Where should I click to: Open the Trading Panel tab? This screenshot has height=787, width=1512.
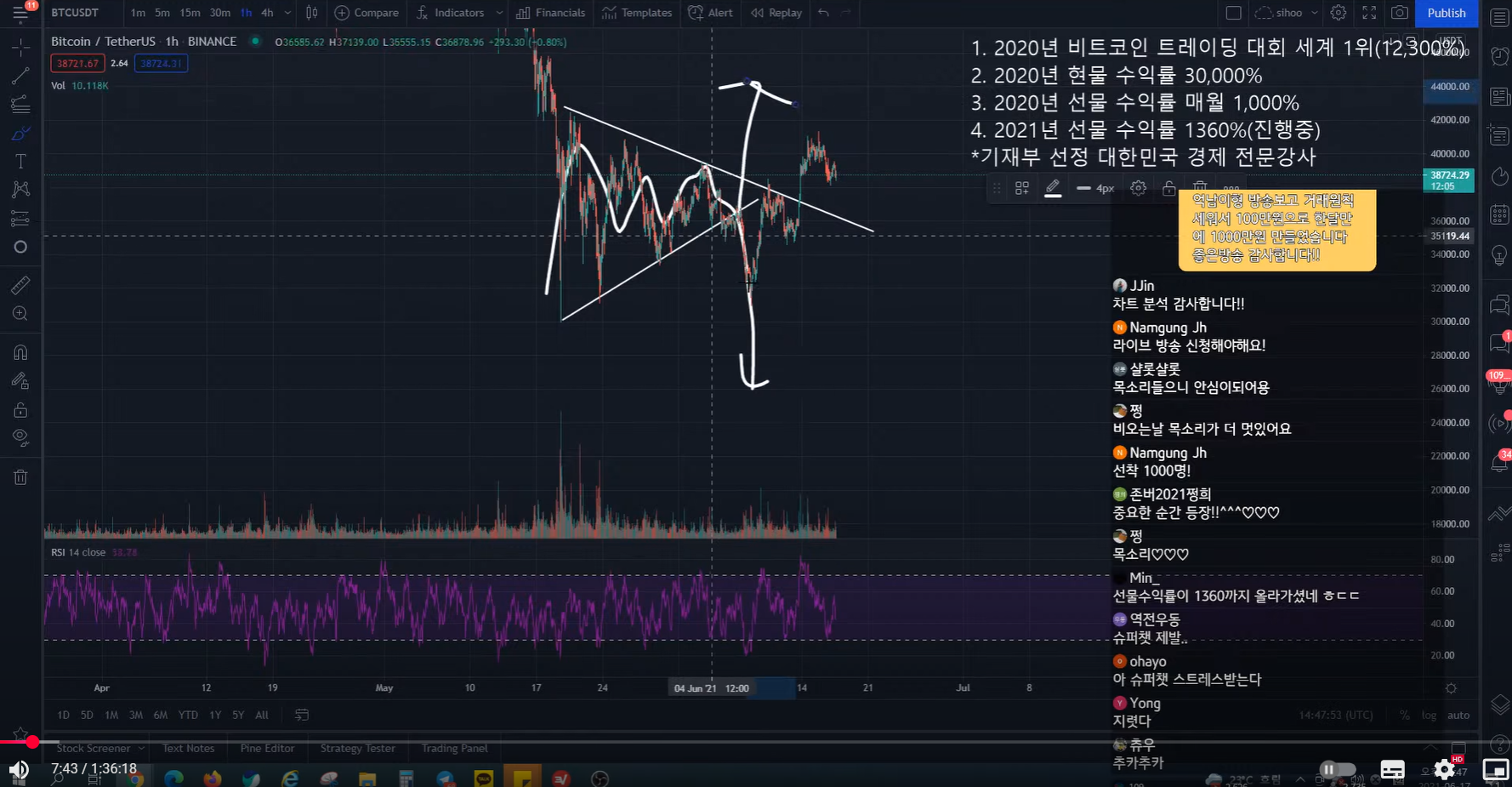click(454, 748)
